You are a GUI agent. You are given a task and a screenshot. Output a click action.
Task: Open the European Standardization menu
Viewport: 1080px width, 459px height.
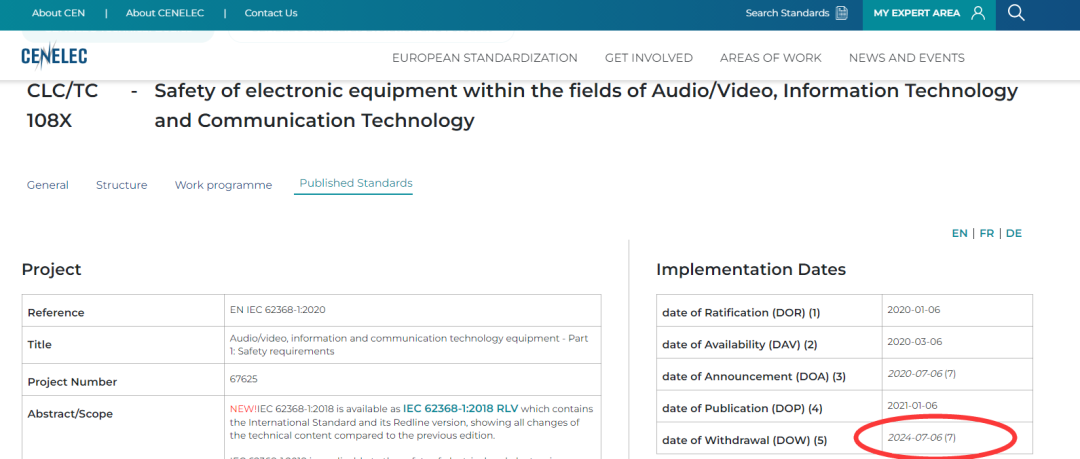(x=485, y=58)
